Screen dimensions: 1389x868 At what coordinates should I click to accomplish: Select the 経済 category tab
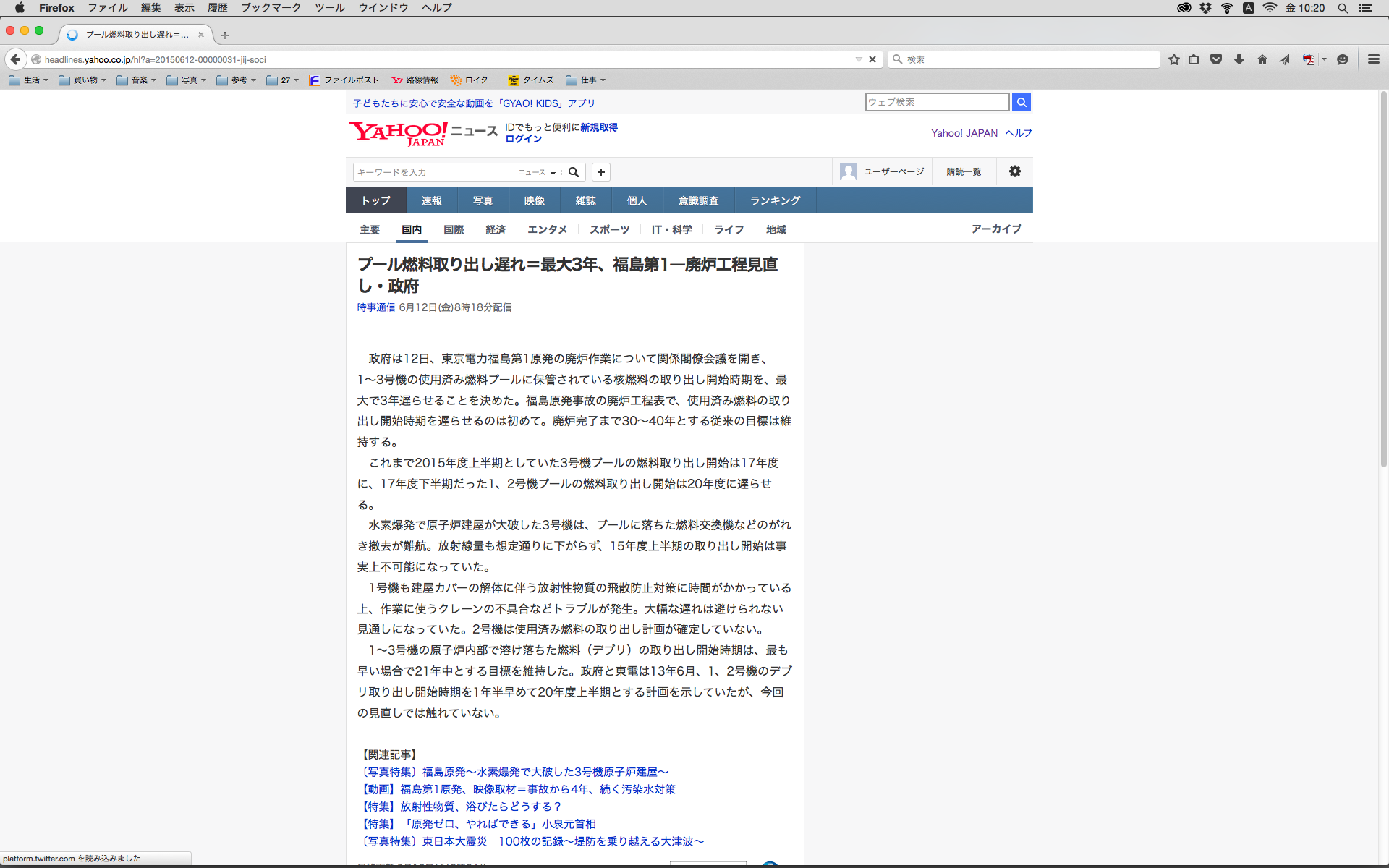496,229
